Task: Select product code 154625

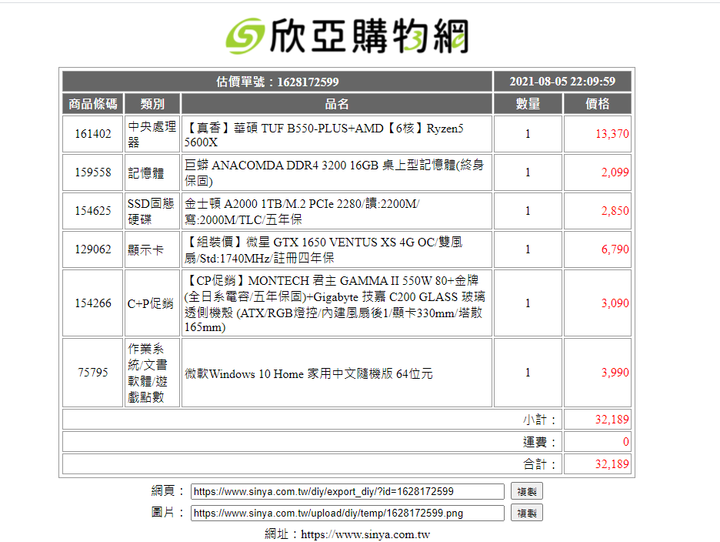Action: 93,211
